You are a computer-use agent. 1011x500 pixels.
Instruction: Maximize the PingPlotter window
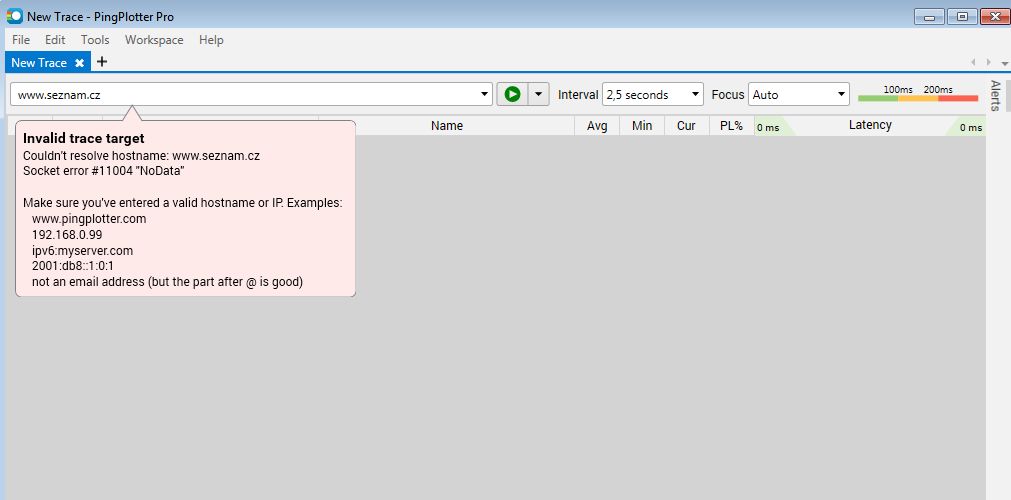pos(963,17)
